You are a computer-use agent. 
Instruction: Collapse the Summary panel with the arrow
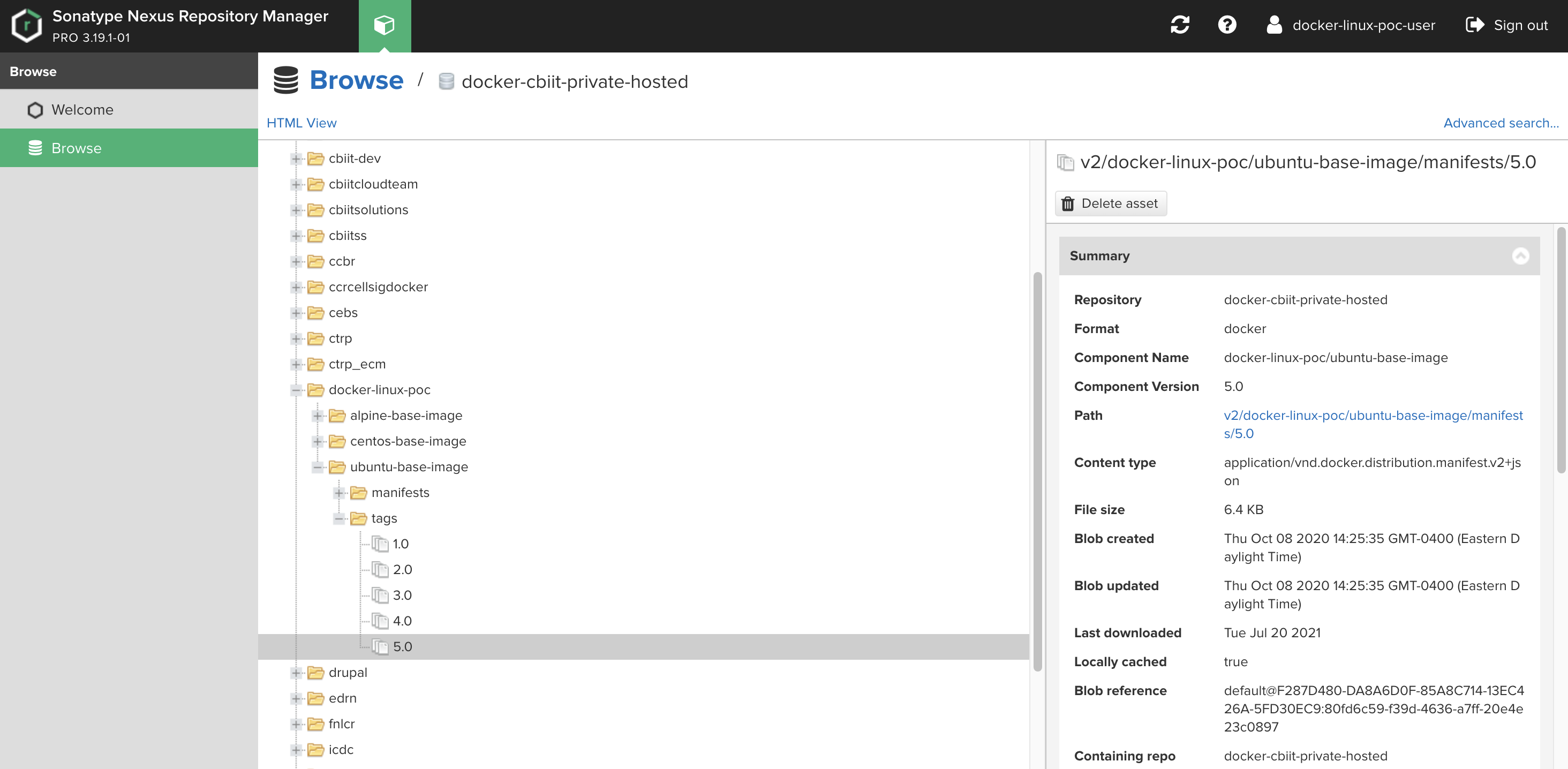(x=1520, y=256)
